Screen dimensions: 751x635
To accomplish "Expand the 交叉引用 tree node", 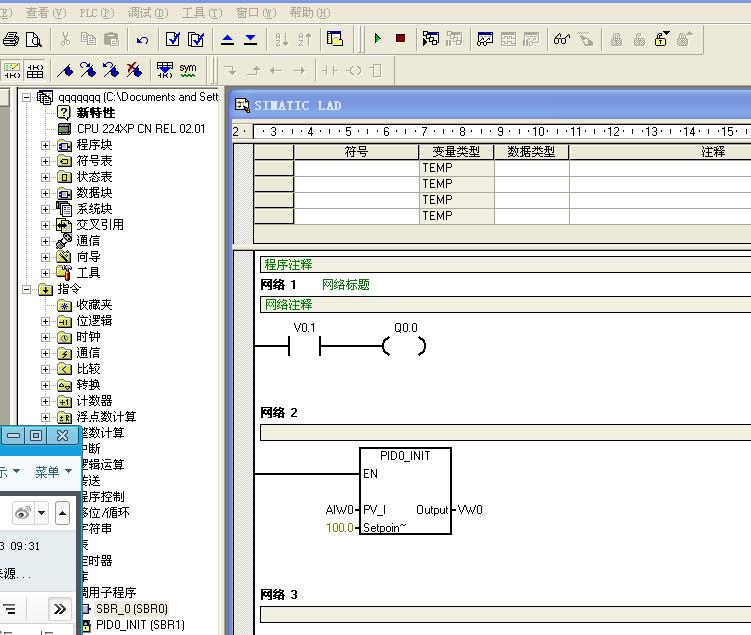I will (x=45, y=225).
